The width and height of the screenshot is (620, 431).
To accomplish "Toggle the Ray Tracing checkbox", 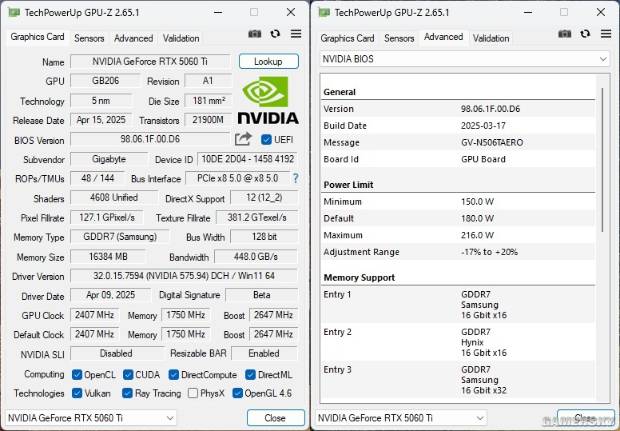I will click(127, 393).
